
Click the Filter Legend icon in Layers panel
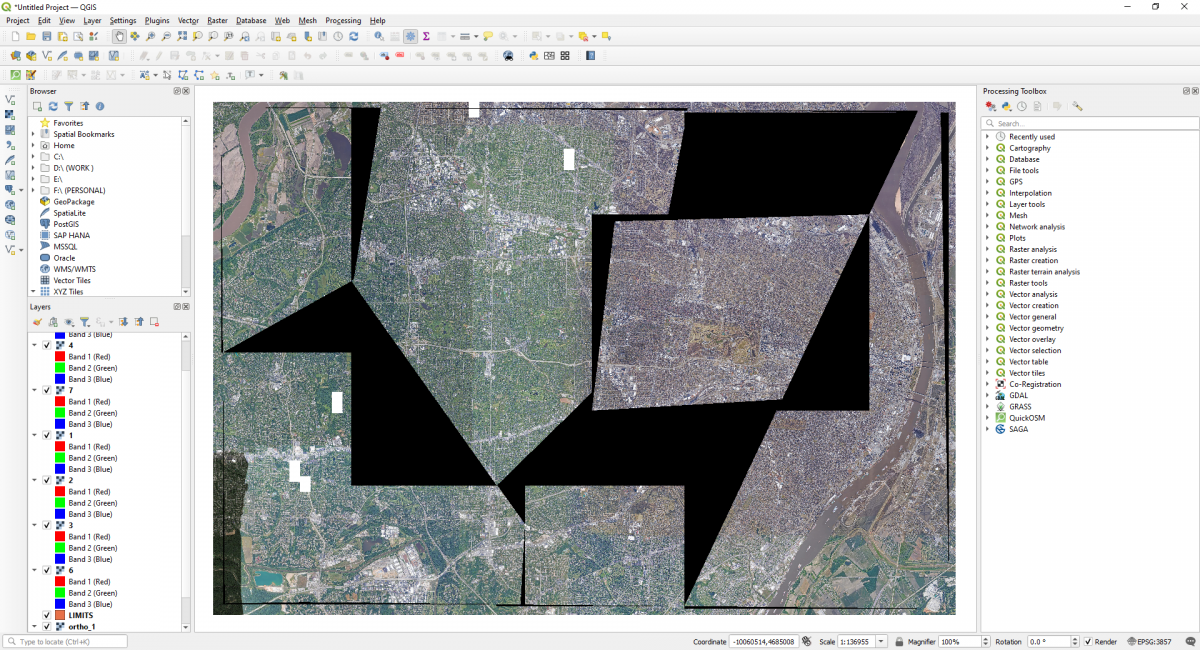(85, 322)
